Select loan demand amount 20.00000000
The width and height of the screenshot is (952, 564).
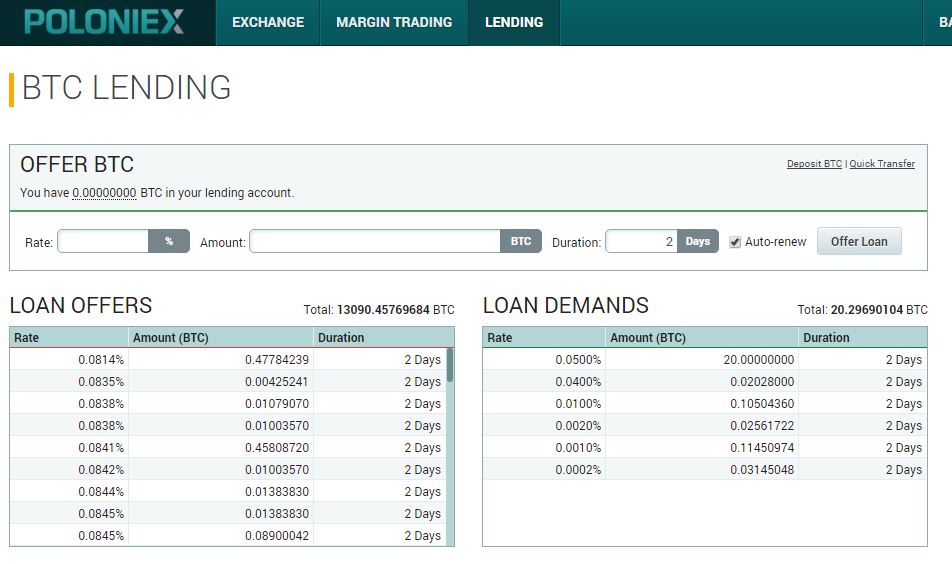[758, 359]
